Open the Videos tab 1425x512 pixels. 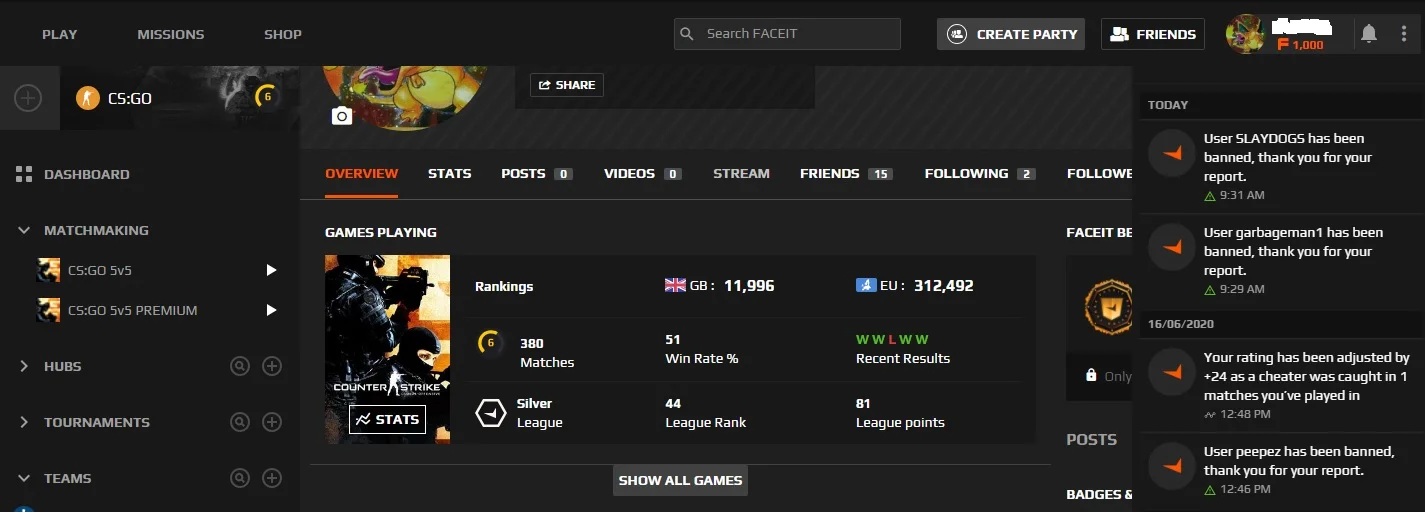pyautogui.click(x=643, y=173)
